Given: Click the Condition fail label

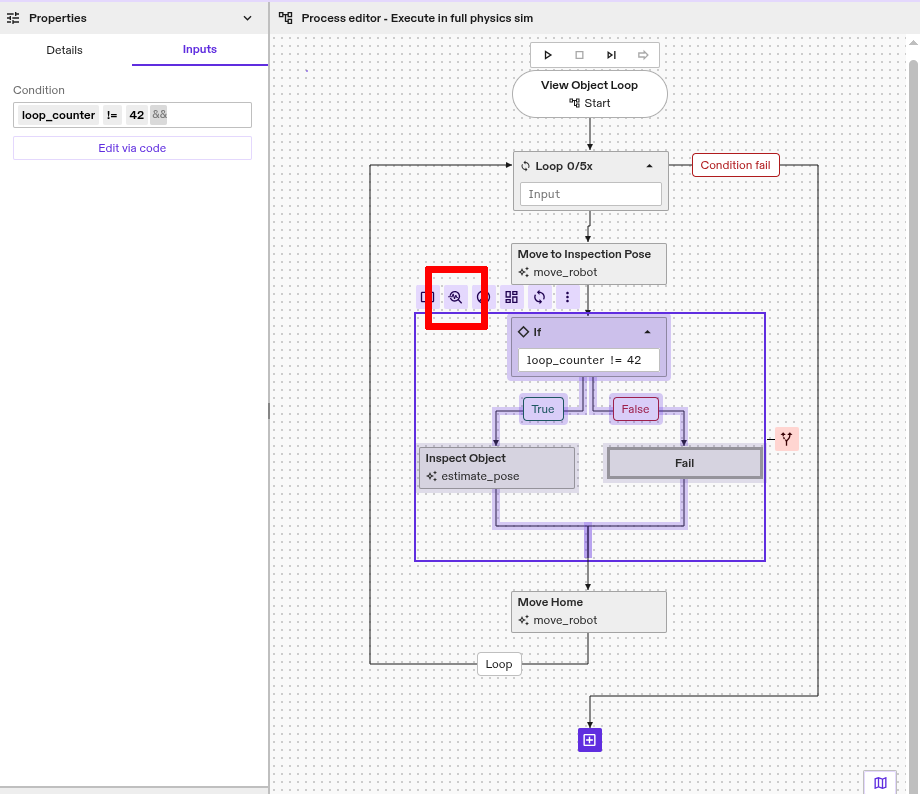Looking at the screenshot, I should point(735,165).
